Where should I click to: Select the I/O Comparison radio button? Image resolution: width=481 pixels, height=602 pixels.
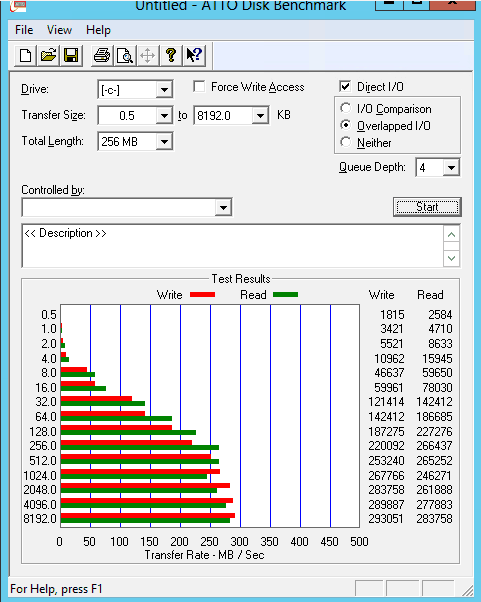[x=345, y=108]
